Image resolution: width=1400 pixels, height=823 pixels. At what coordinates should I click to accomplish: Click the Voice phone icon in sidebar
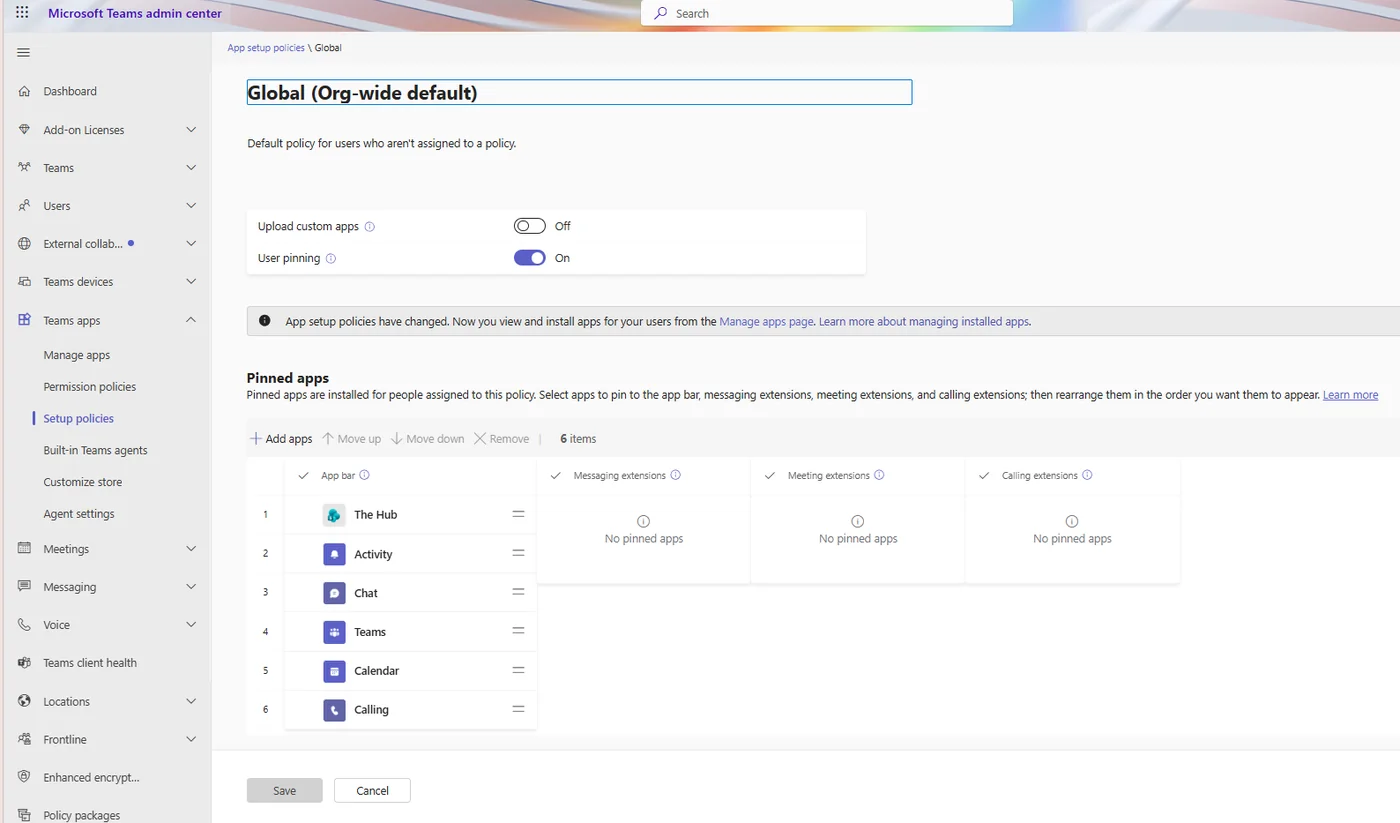click(x=24, y=625)
